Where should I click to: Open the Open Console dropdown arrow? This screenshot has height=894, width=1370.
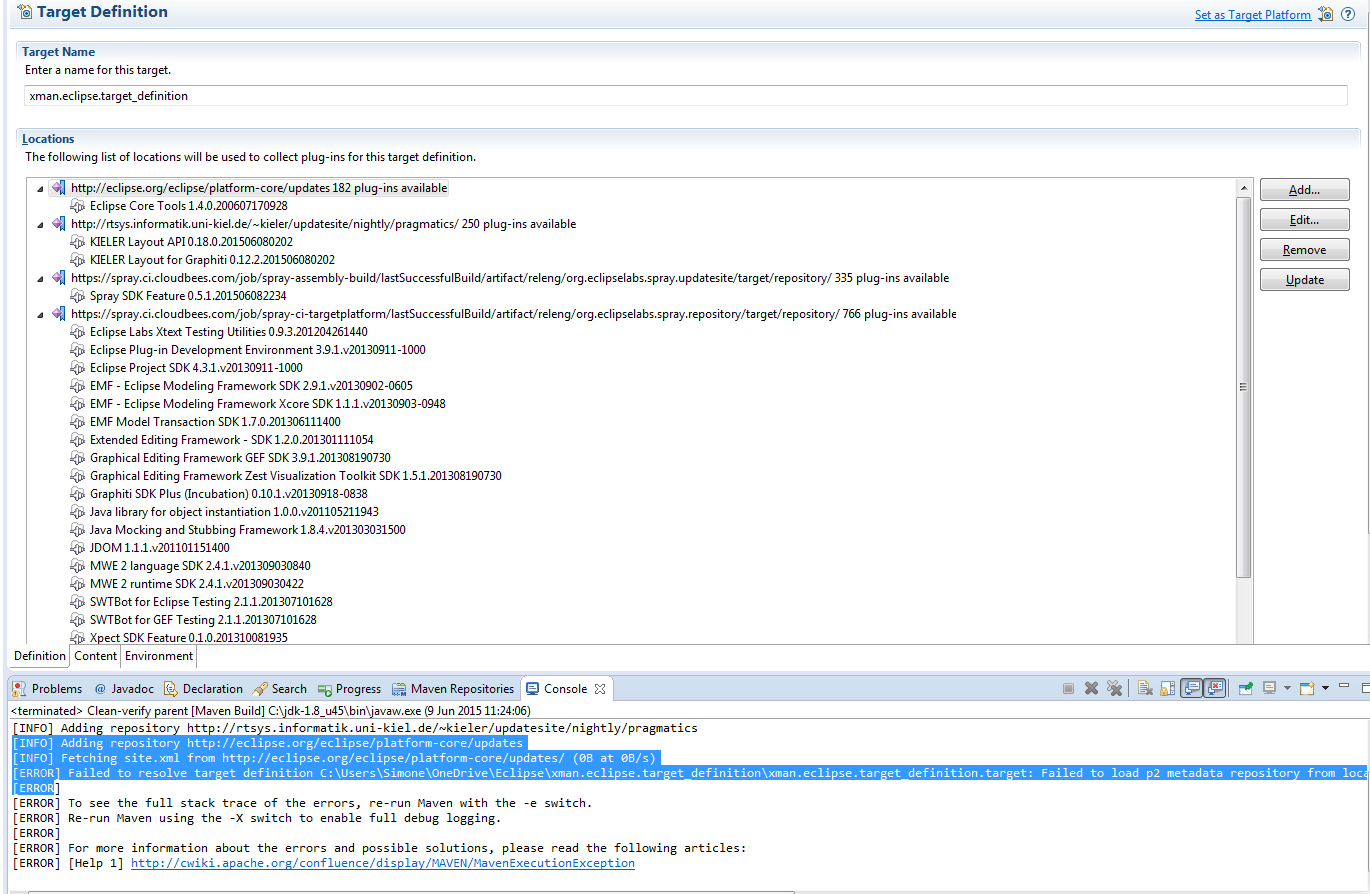coord(1325,688)
